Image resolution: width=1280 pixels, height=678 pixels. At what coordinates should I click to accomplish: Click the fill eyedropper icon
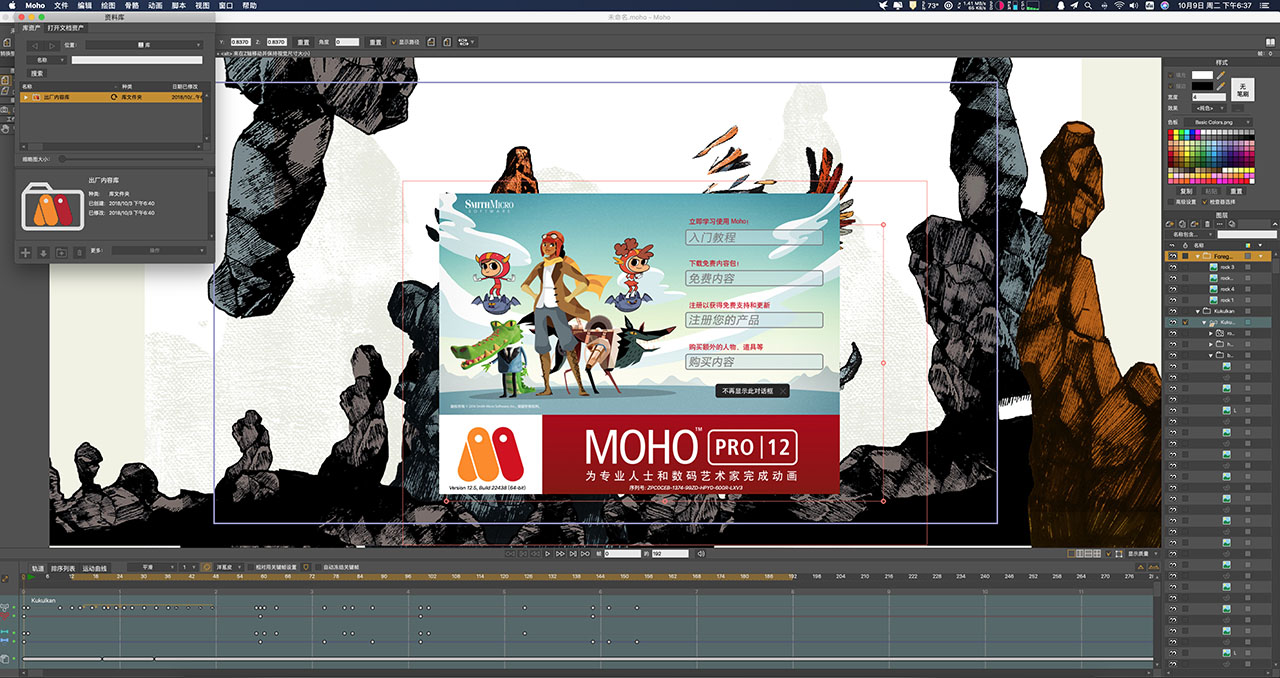point(1221,75)
